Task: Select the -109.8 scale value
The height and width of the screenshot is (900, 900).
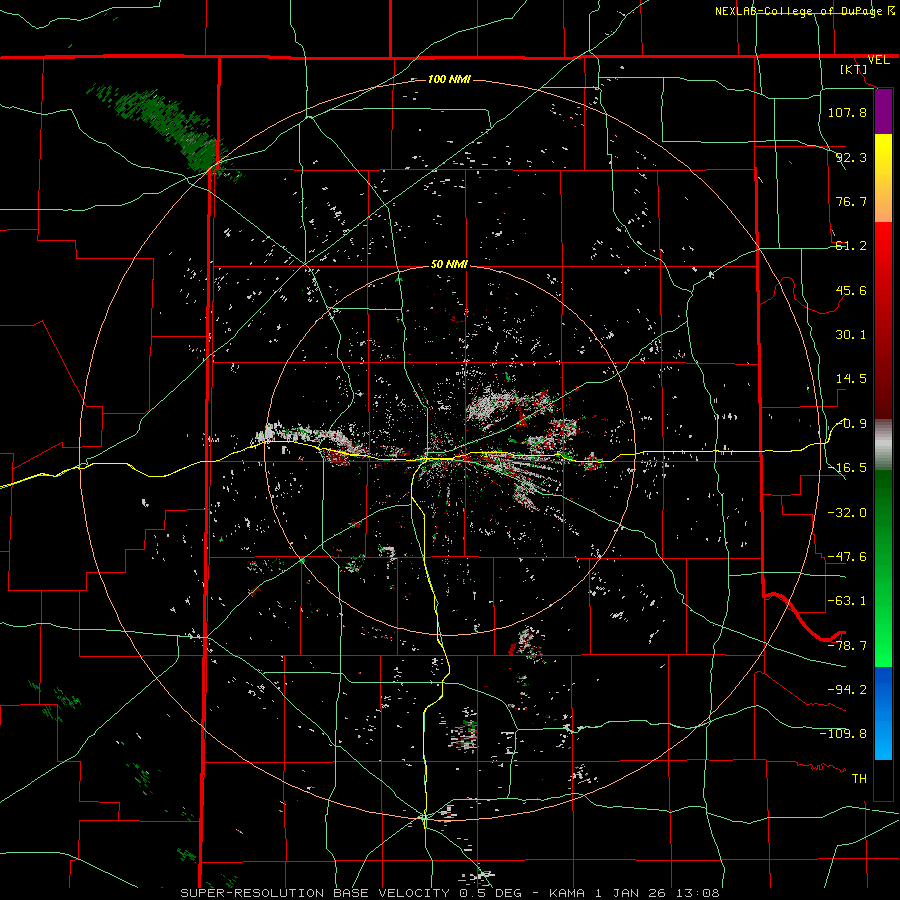Action: (x=843, y=734)
